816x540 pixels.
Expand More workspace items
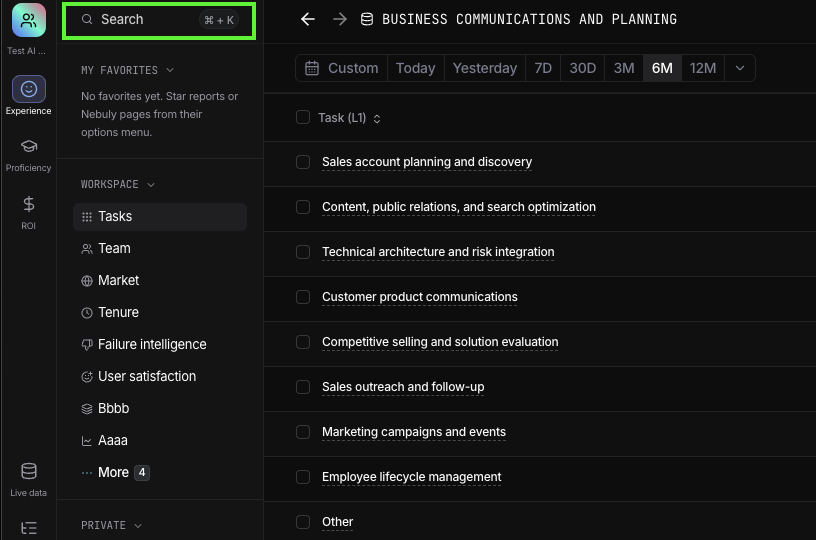tap(113, 472)
